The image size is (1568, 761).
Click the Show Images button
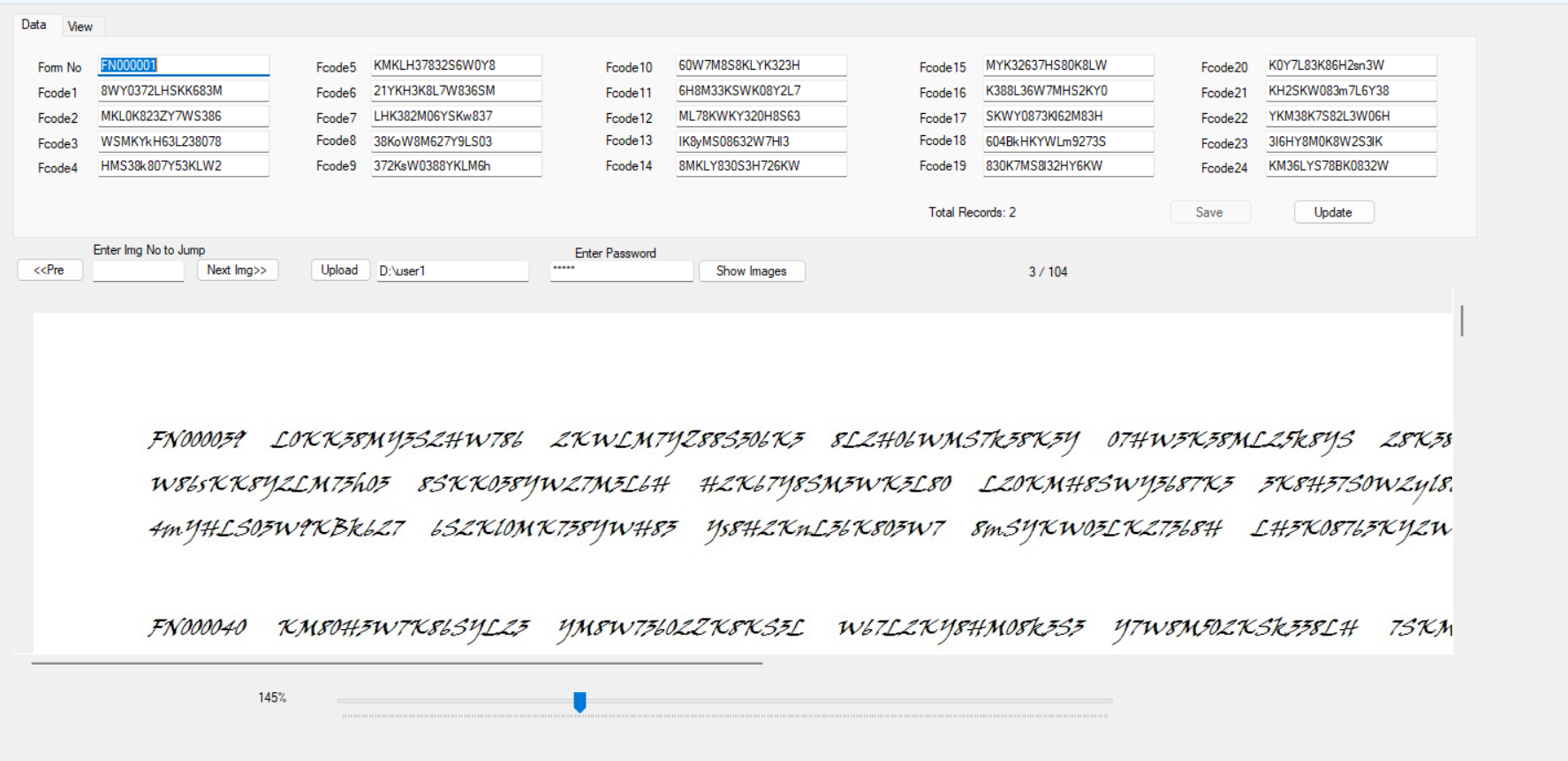(x=752, y=270)
